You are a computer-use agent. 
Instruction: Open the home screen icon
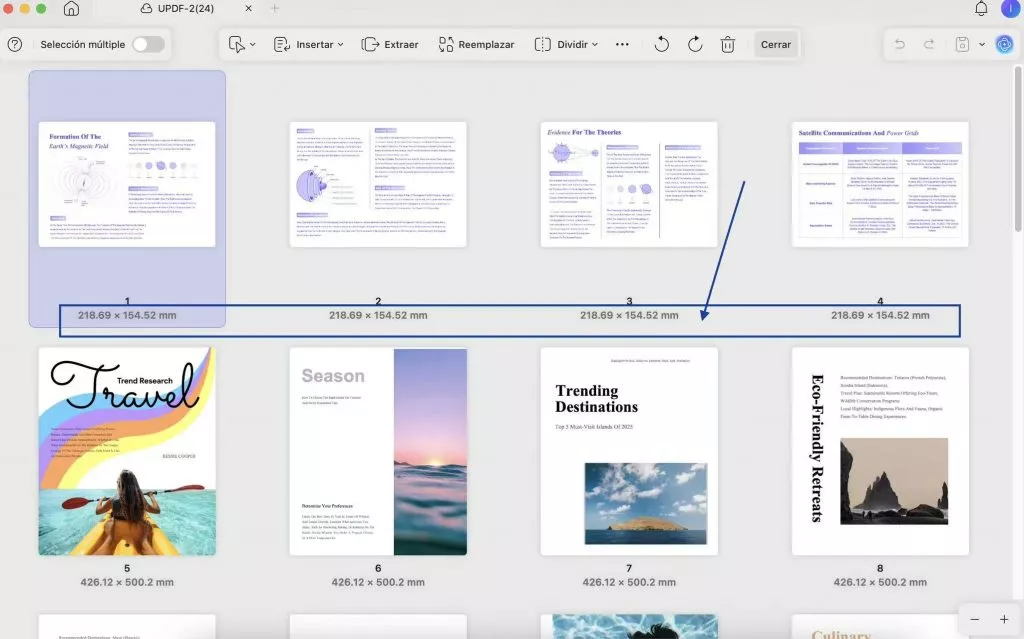point(71,8)
